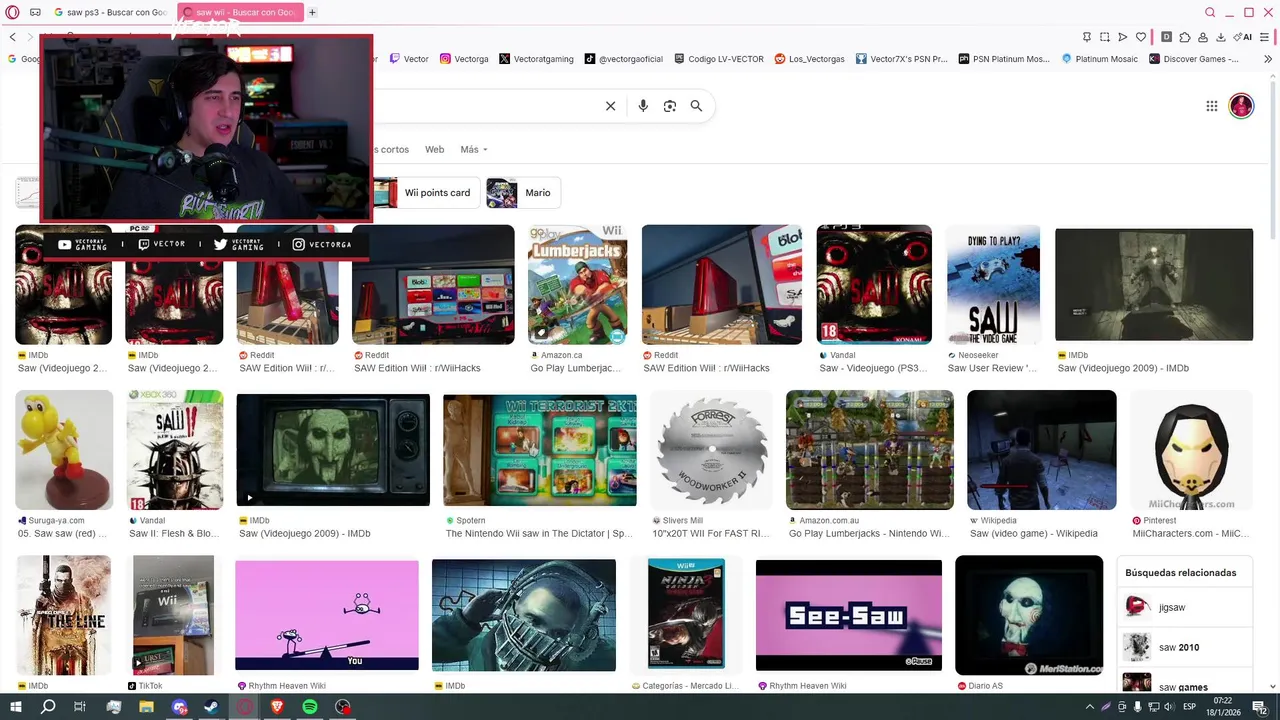1280x720 pixels.
Task: Open Spec Ops The Line cover image
Action: (x=64, y=615)
